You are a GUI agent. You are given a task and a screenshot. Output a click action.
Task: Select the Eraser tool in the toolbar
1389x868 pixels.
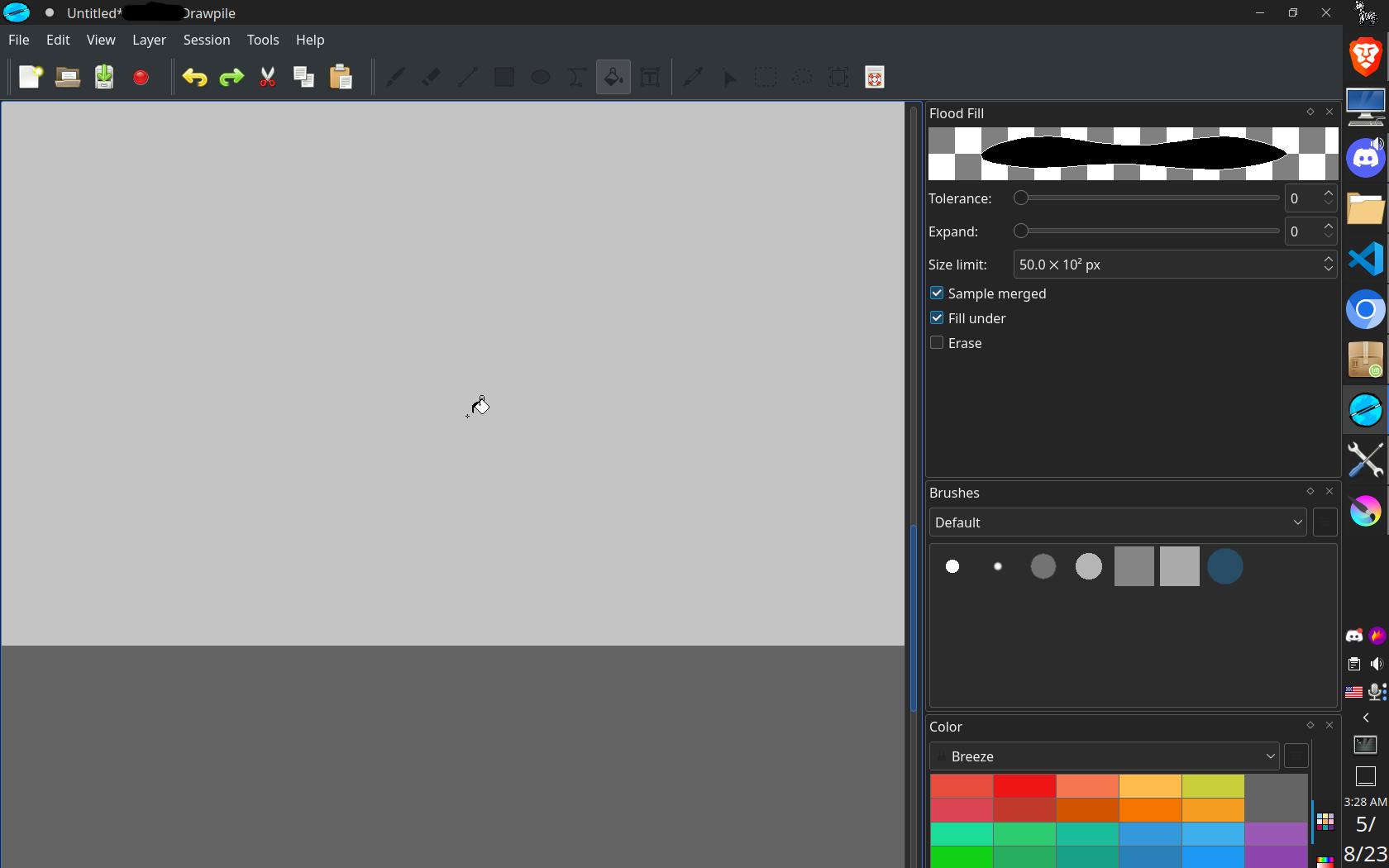[x=431, y=77]
